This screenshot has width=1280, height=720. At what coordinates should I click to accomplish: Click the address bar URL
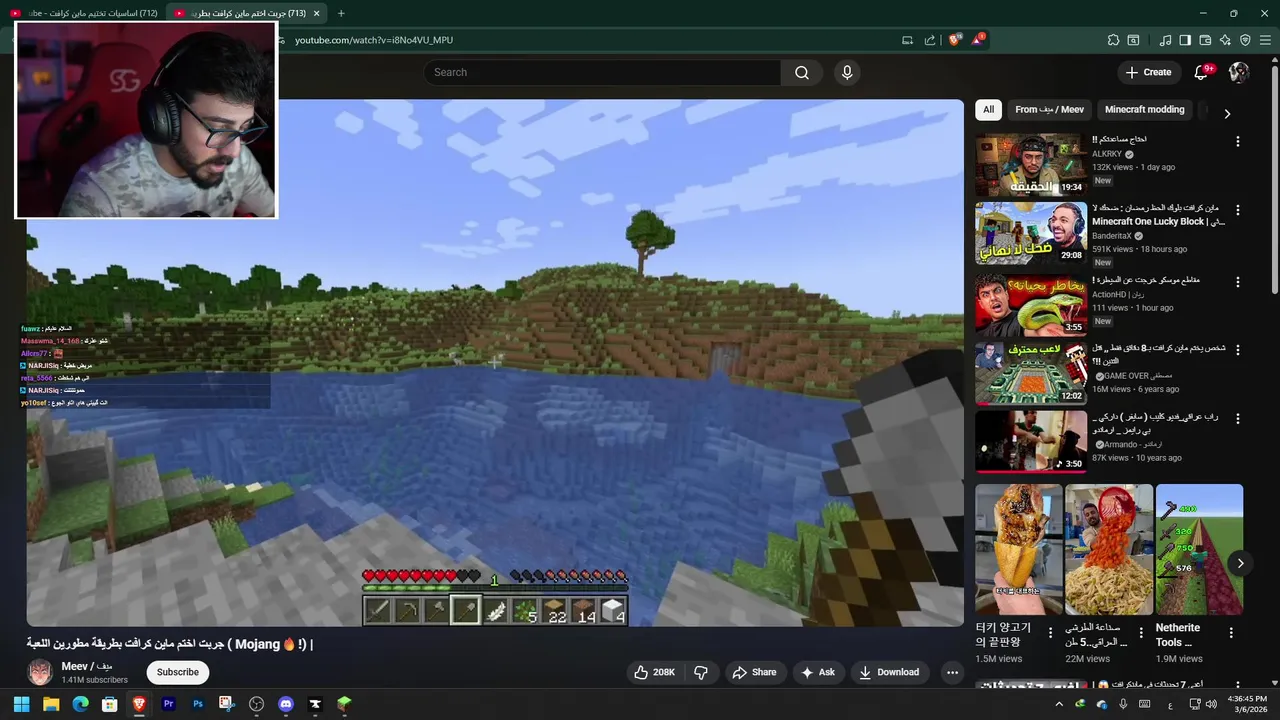point(374,40)
